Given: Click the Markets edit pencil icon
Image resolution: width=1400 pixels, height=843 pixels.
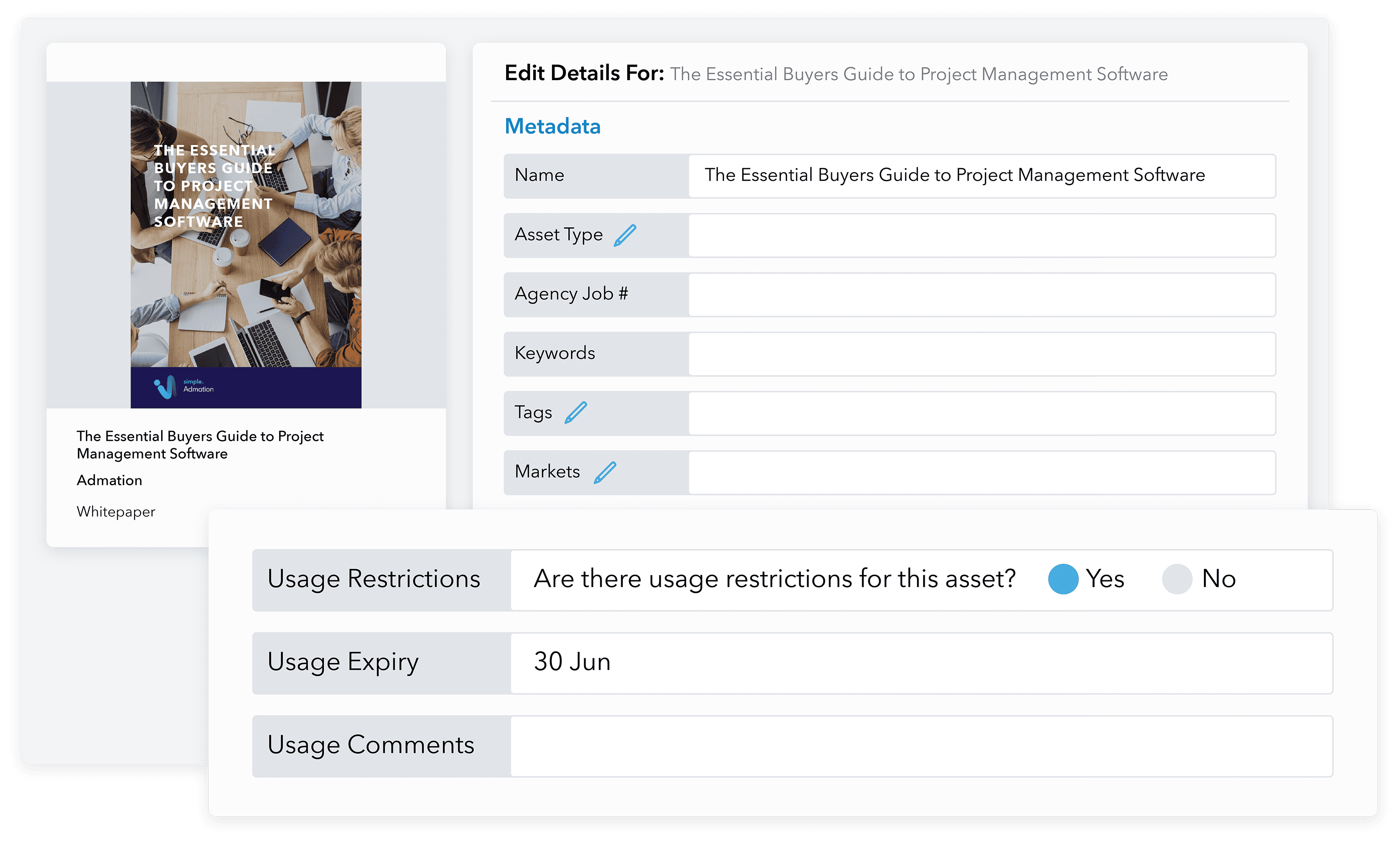Looking at the screenshot, I should [605, 472].
